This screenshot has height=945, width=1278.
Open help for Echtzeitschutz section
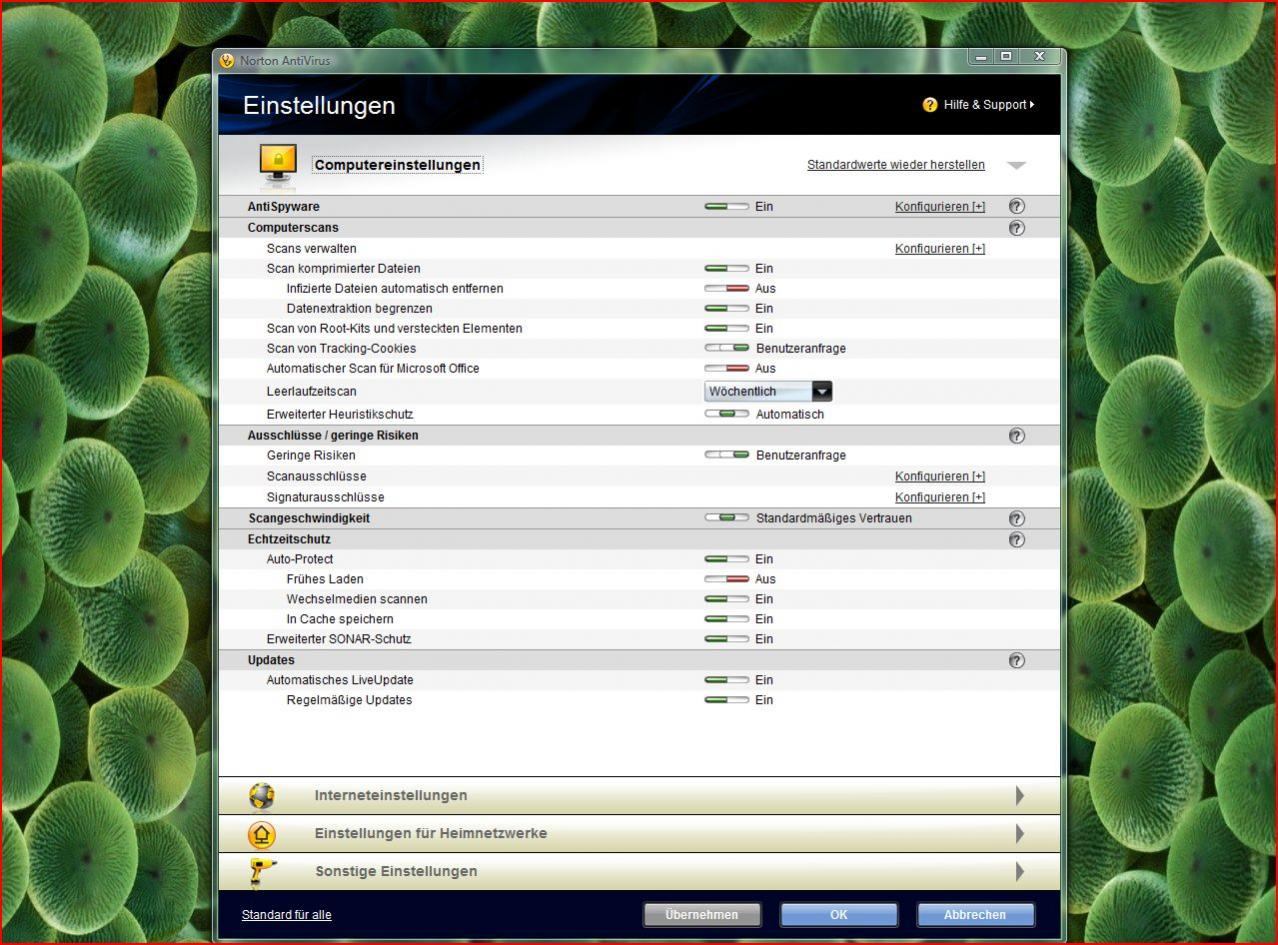click(1016, 539)
